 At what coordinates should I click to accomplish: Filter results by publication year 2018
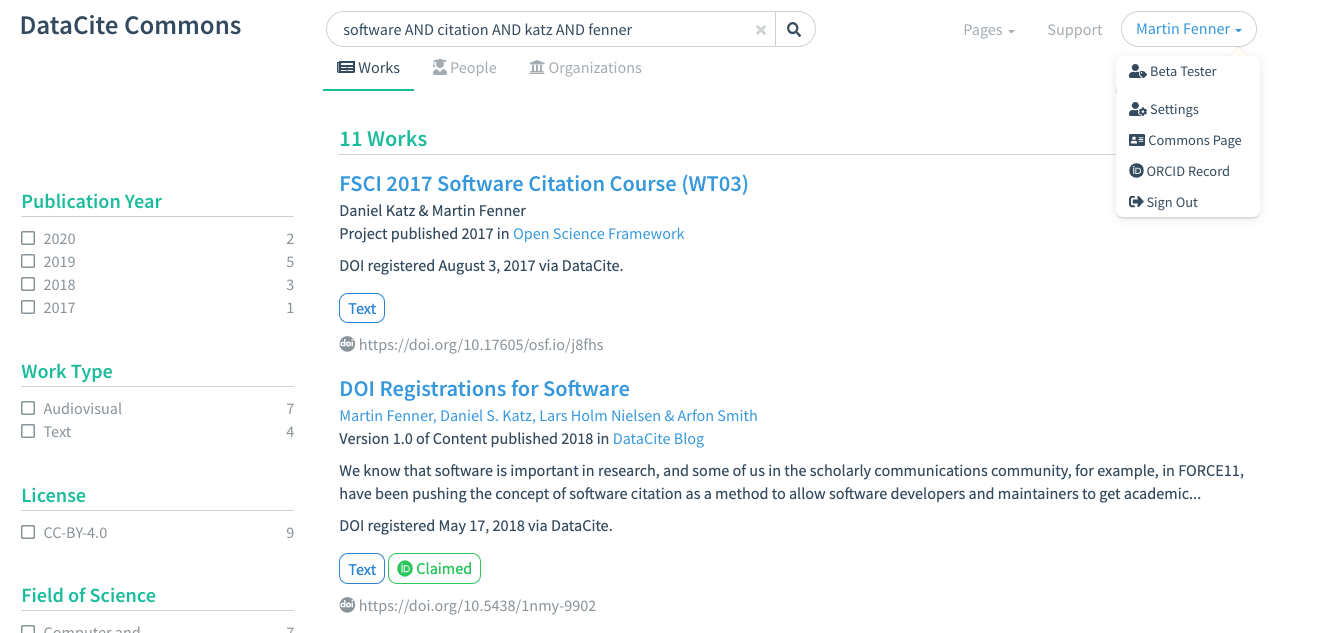point(29,285)
